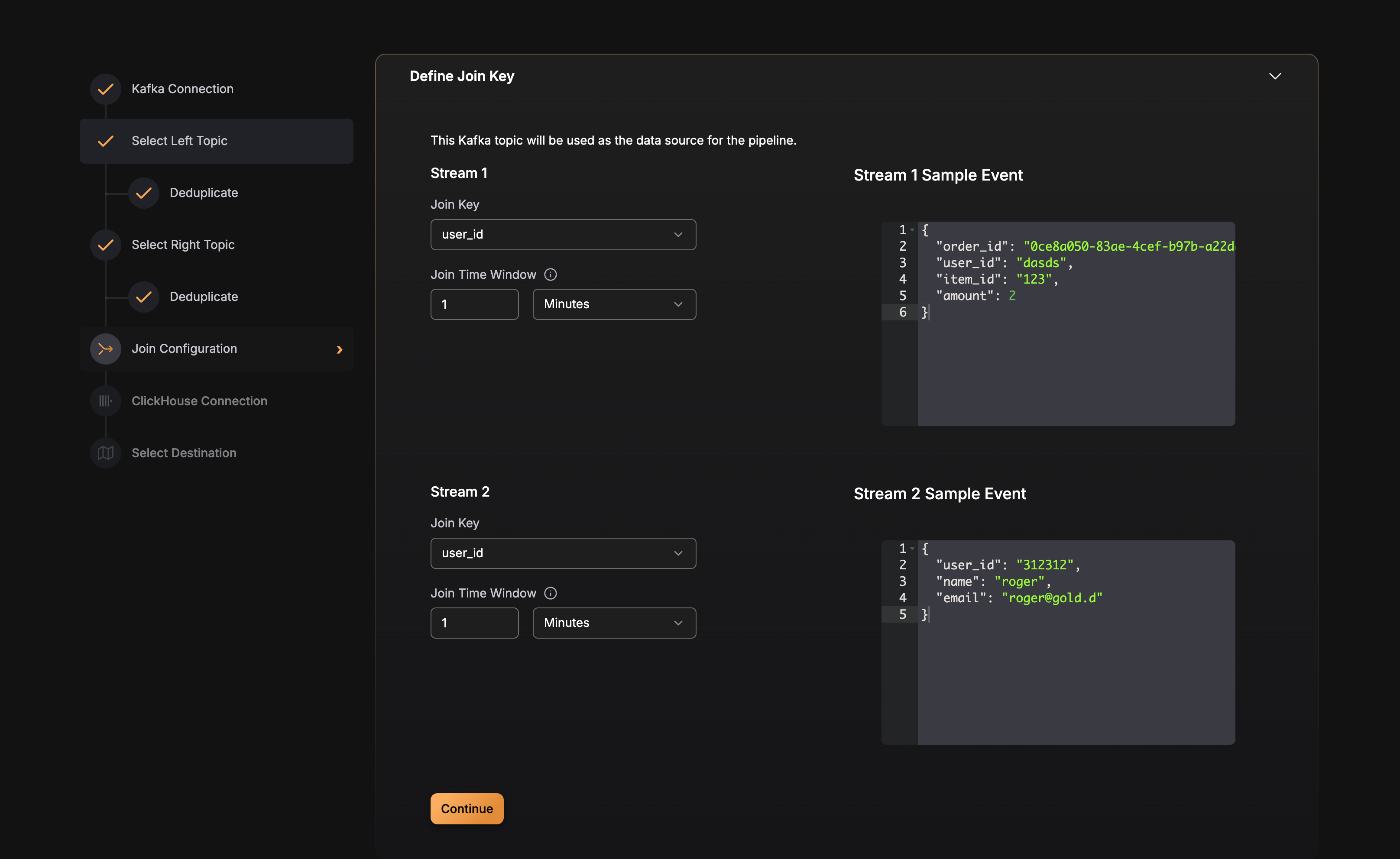Click Stream 1 time window value field
Image resolution: width=1400 pixels, height=859 pixels.
click(475, 304)
